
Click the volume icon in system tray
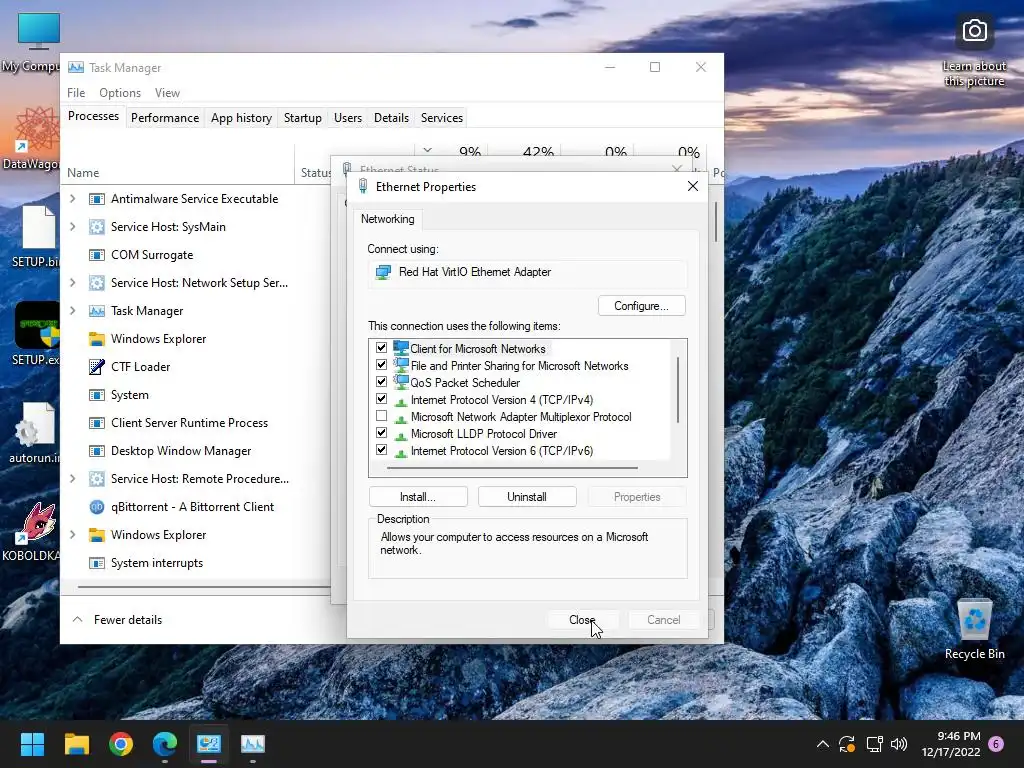coord(899,744)
